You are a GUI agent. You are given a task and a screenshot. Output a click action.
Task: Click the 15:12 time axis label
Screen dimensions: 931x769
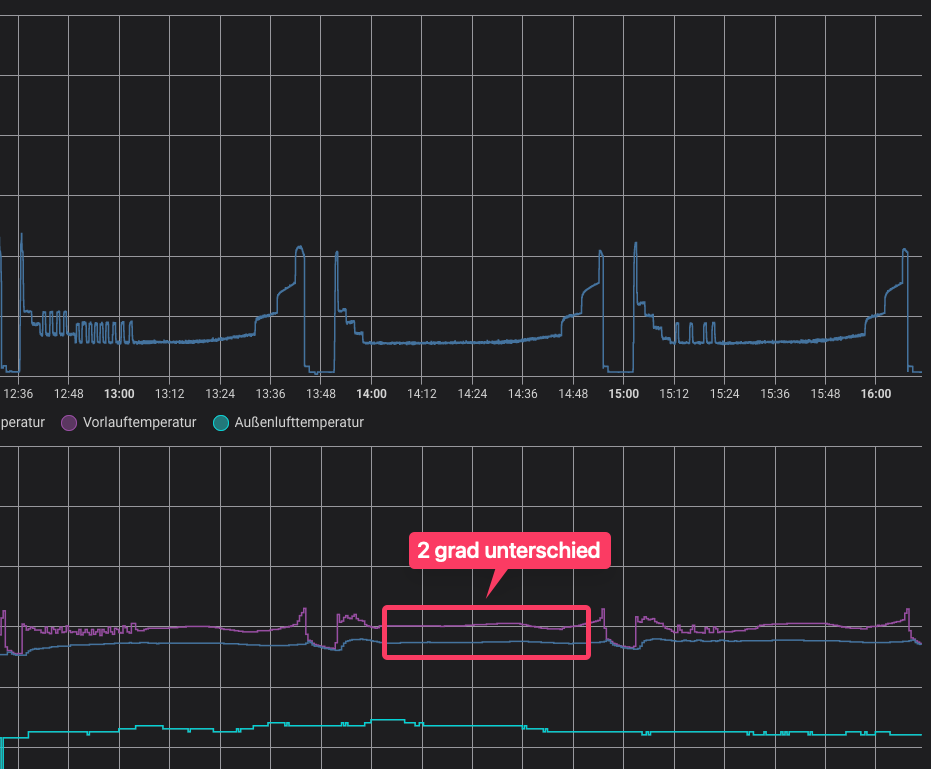(674, 394)
